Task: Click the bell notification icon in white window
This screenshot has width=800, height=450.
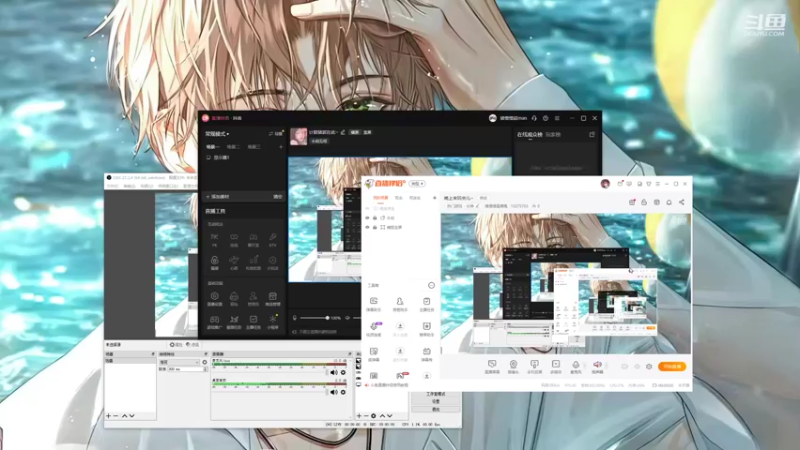Action: click(x=669, y=202)
